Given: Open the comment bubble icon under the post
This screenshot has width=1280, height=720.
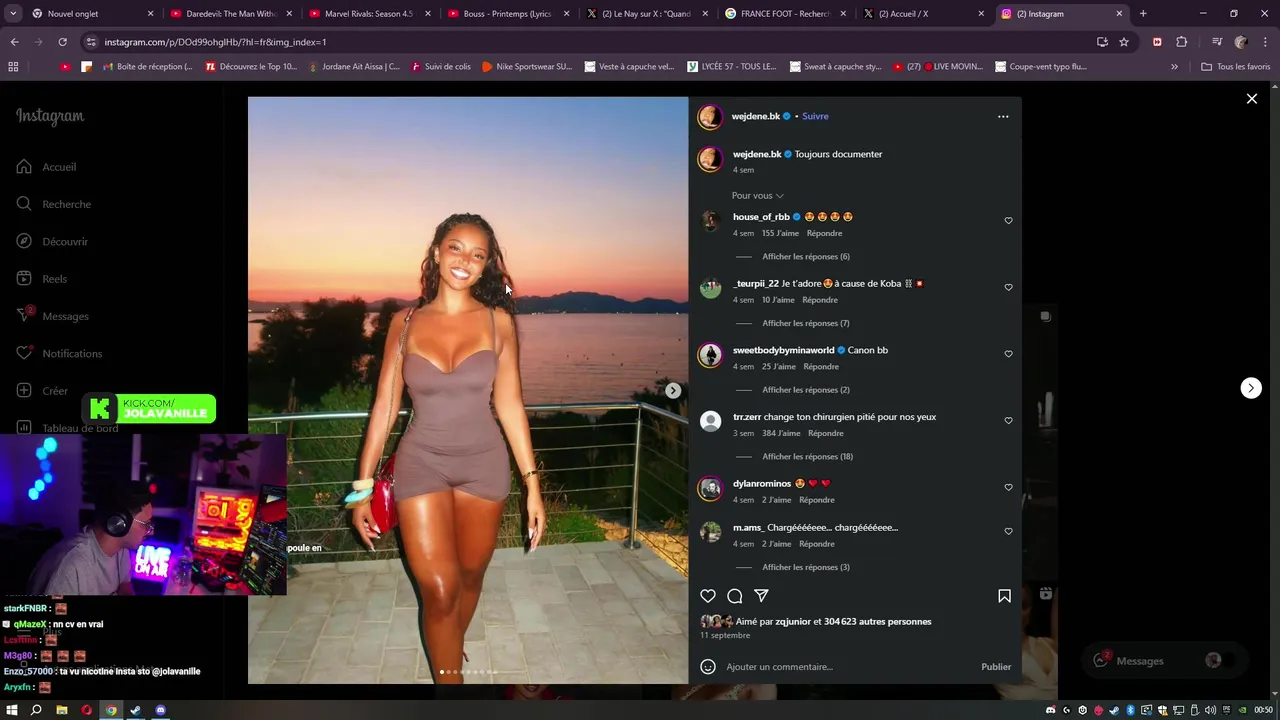Looking at the screenshot, I should (x=735, y=596).
